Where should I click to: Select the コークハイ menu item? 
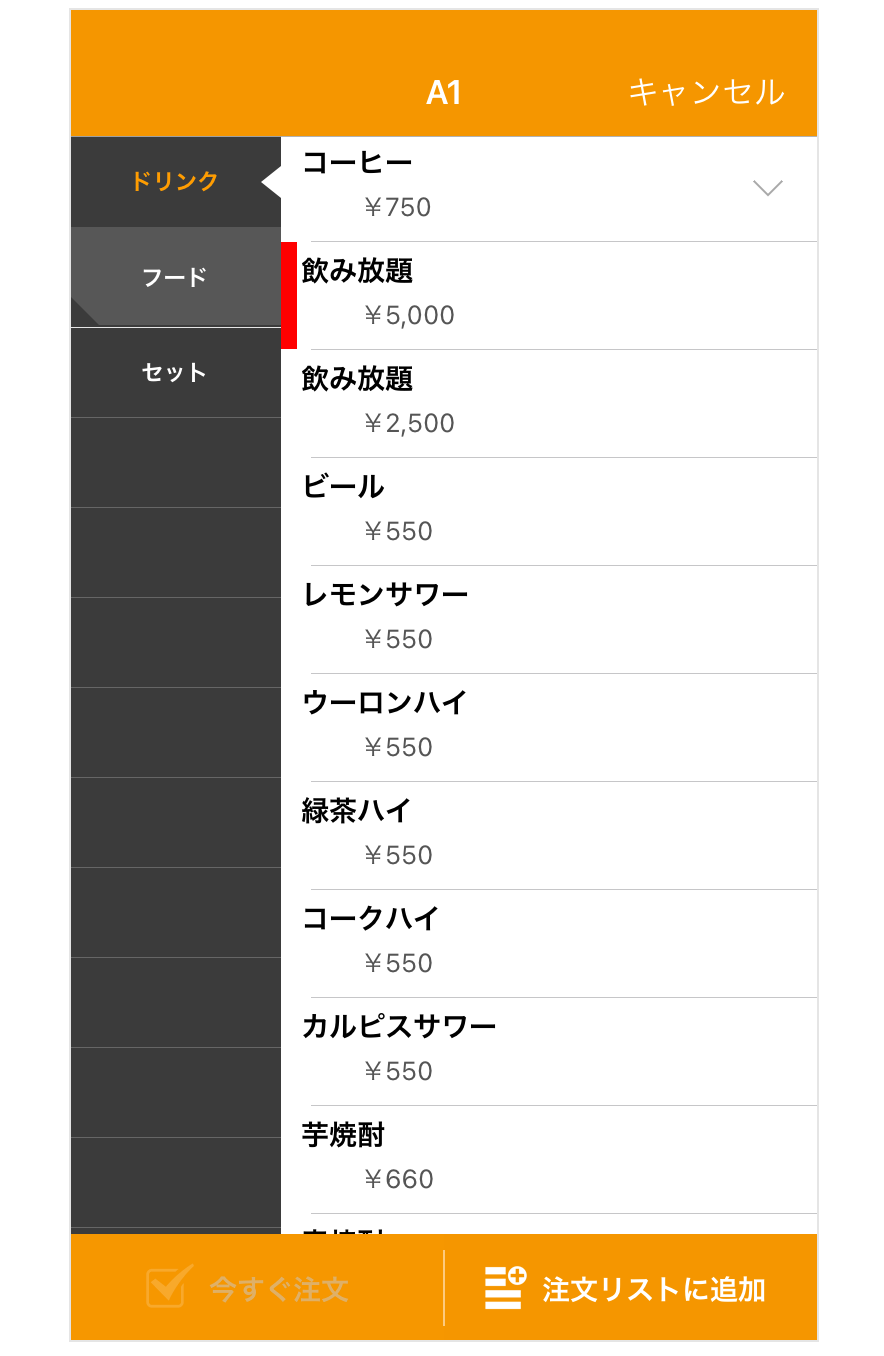(x=550, y=943)
